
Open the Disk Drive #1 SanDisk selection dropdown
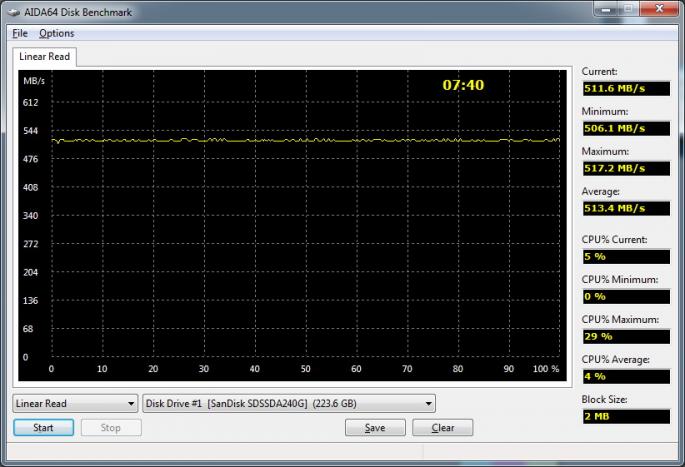[289, 404]
